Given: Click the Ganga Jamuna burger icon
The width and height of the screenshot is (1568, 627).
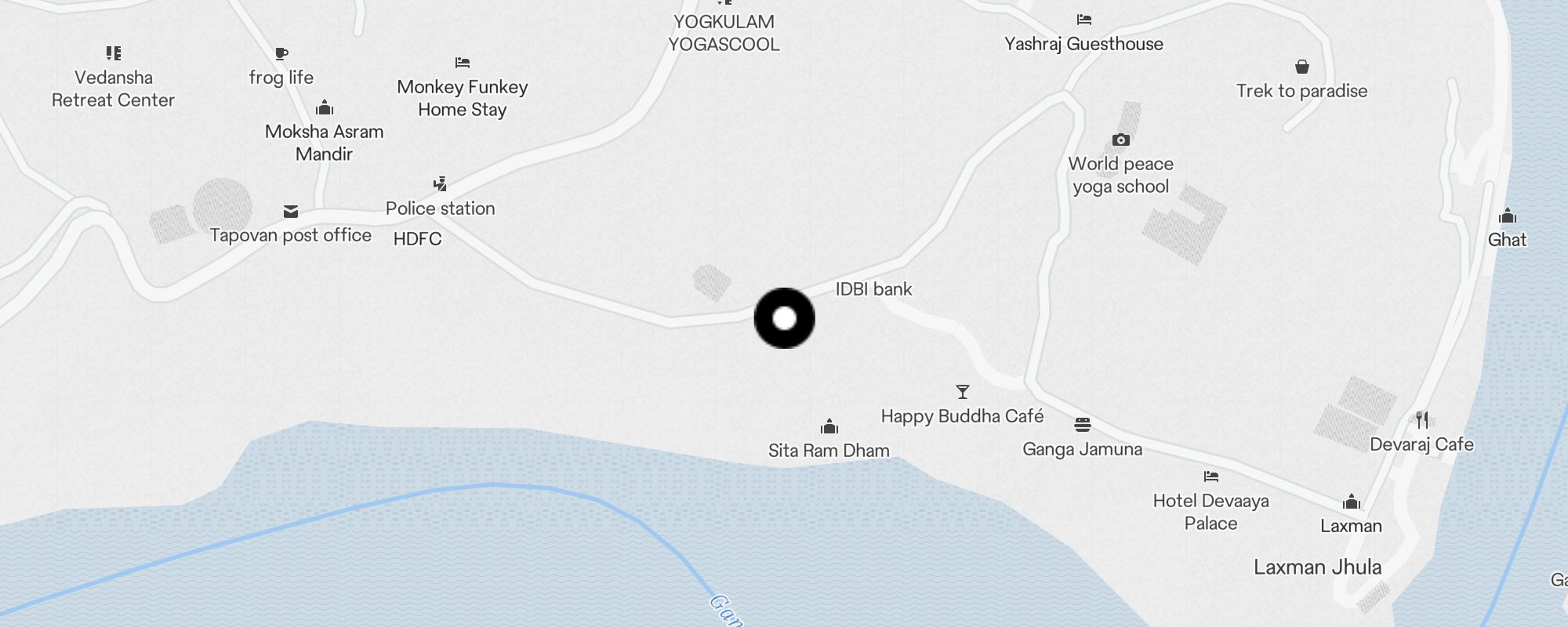Looking at the screenshot, I should point(1083,425).
